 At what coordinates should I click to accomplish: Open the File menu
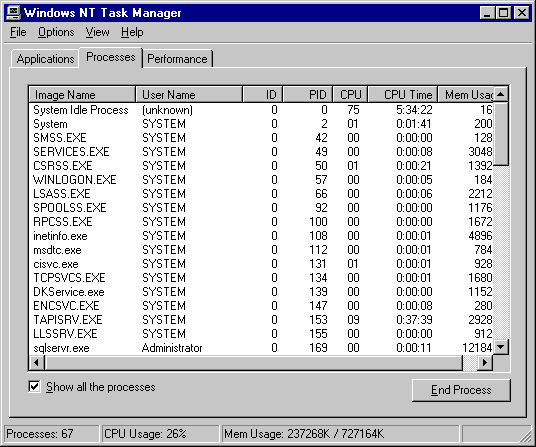tap(18, 32)
